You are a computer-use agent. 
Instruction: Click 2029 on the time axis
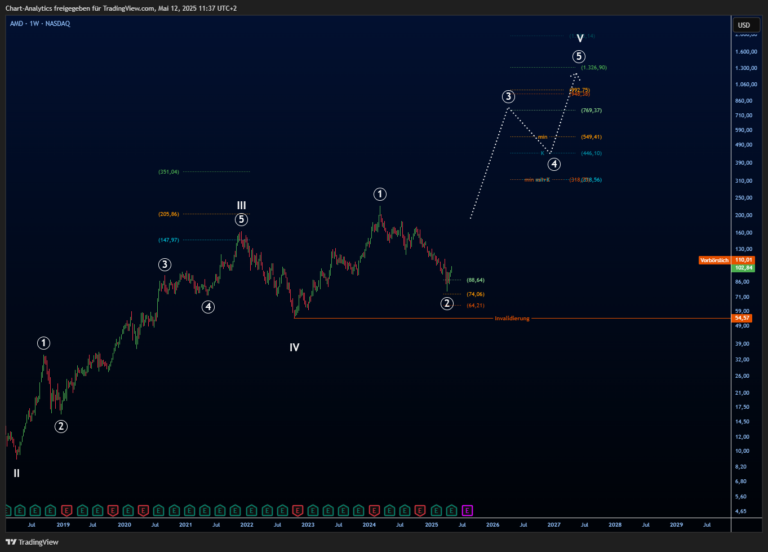(x=676, y=525)
